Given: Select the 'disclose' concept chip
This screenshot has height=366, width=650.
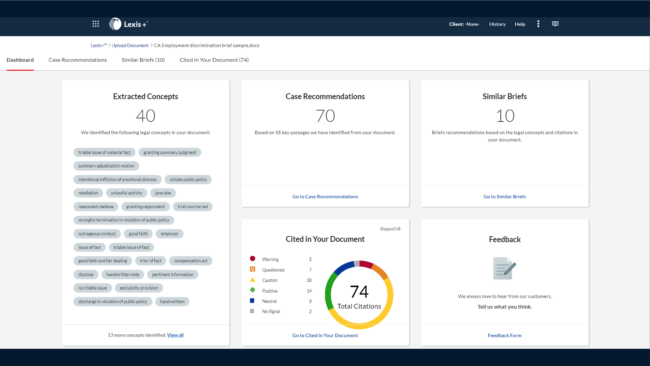Looking at the screenshot, I should (x=86, y=274).
